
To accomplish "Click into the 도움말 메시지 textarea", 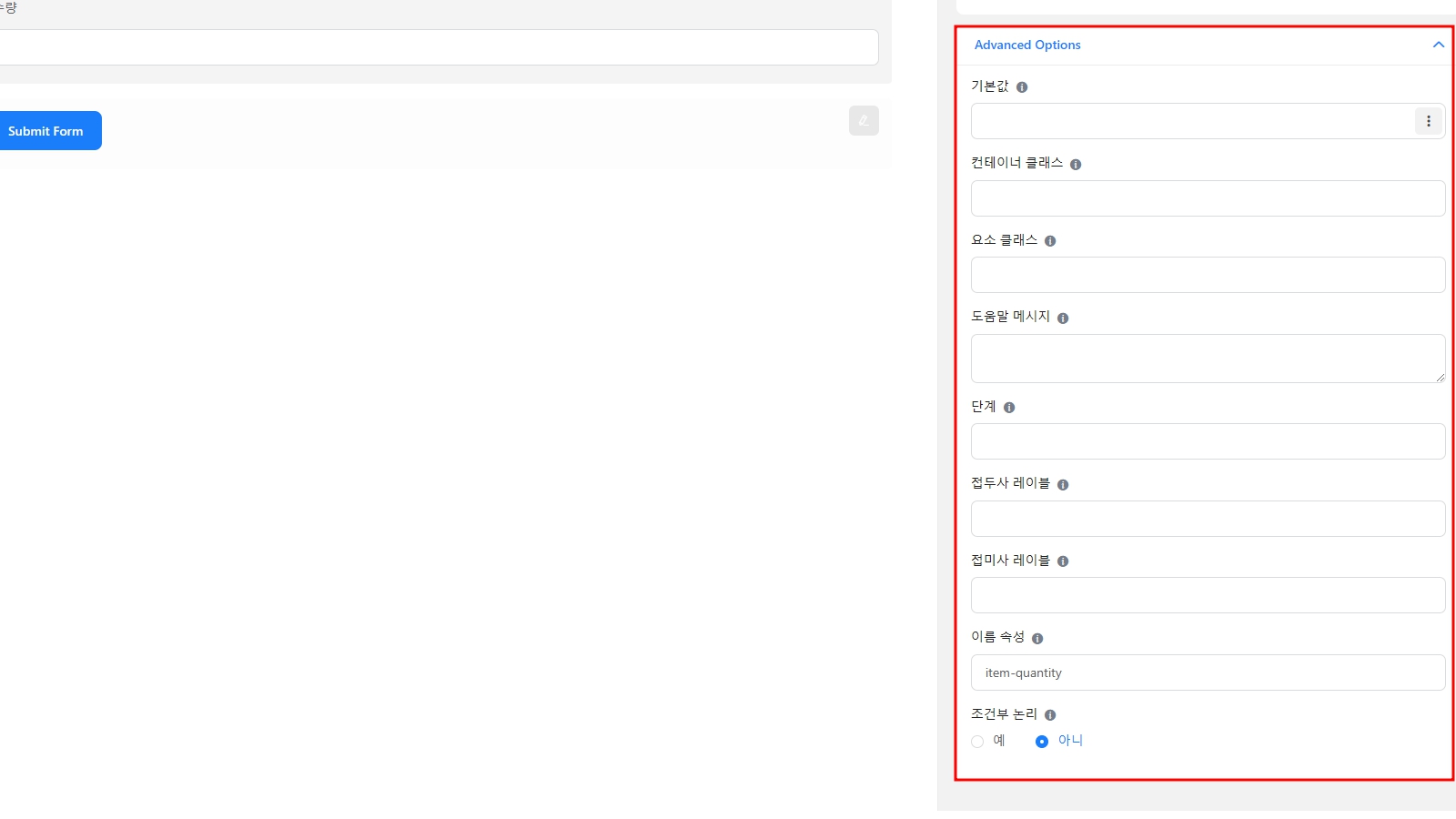I will click(1208, 359).
